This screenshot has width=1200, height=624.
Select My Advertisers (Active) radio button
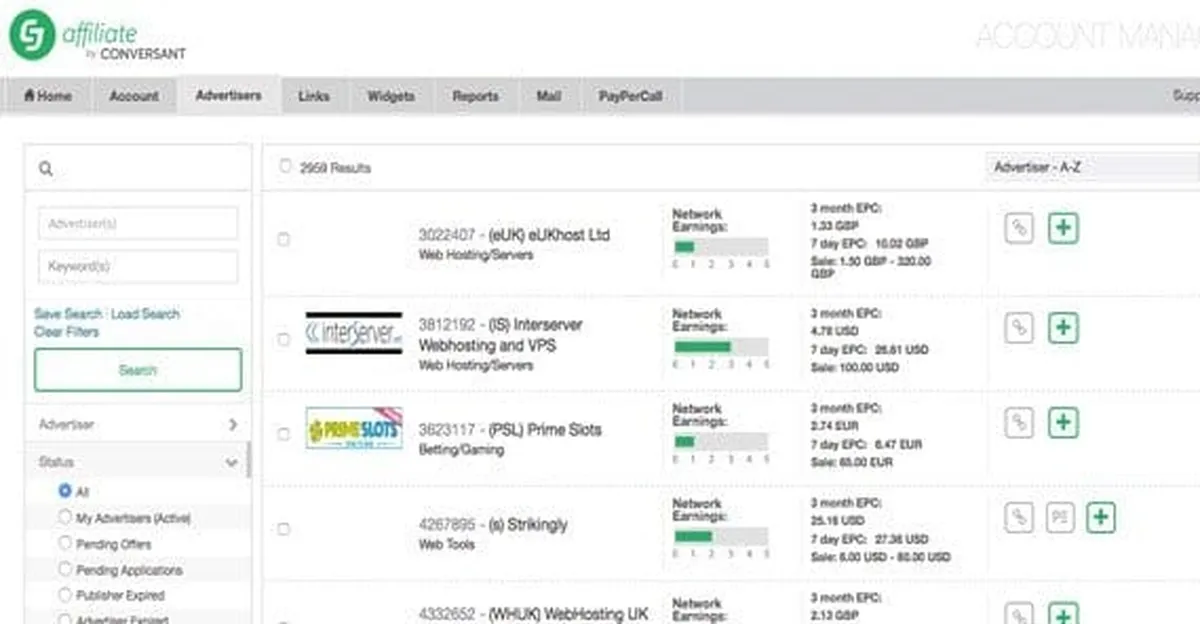tap(65, 517)
